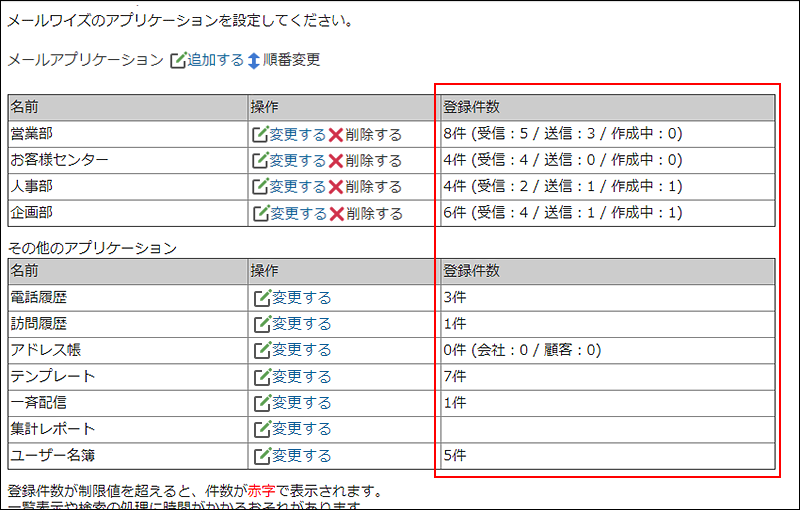Select the アドレス帳 name cell
Image resolution: width=800 pixels, height=510 pixels.
tap(128, 350)
